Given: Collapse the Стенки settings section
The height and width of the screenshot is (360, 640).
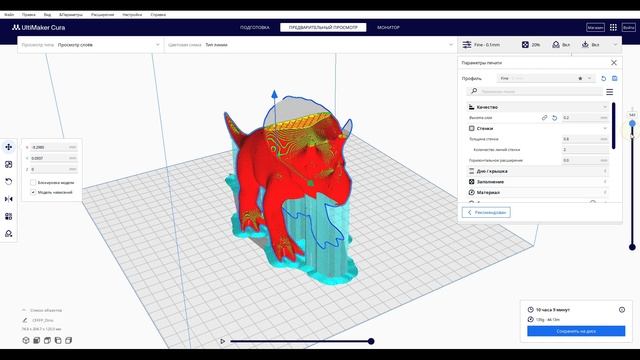Looking at the screenshot, I should (538, 128).
